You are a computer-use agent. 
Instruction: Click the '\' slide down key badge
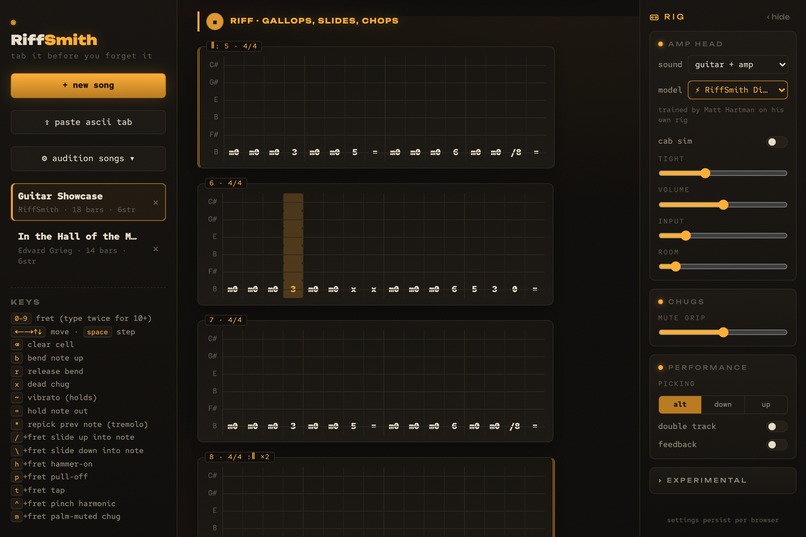[x=17, y=451]
